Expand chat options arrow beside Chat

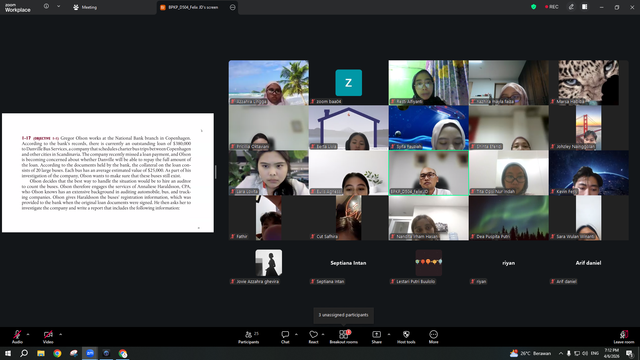click(296, 334)
